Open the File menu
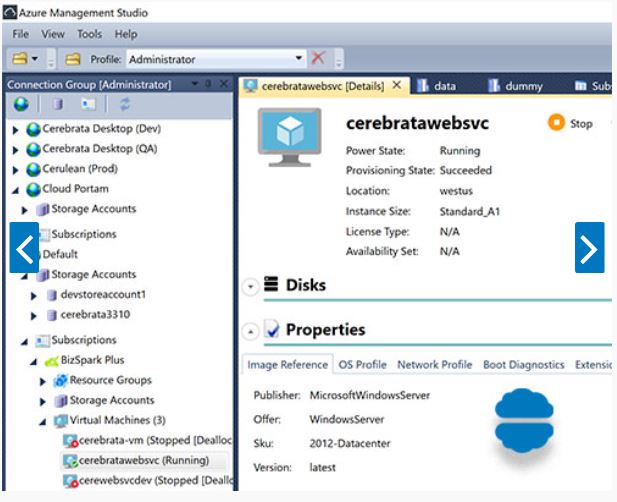The width and height of the screenshot is (617, 502). (20, 34)
